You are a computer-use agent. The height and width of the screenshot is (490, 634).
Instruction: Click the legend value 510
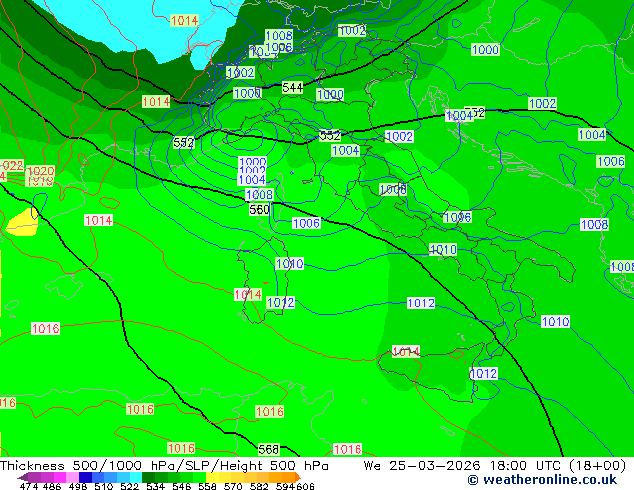[x=104, y=486]
